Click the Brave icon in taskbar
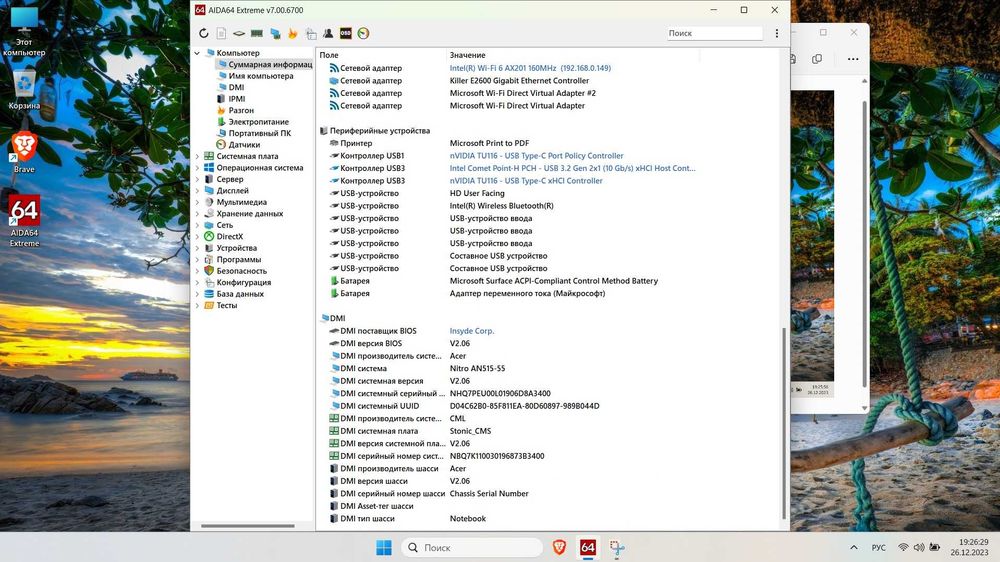 (x=559, y=547)
